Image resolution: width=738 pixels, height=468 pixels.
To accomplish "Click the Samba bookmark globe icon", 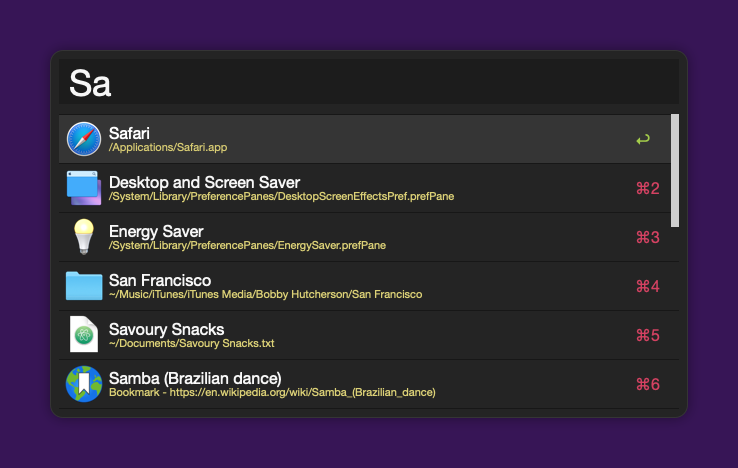I will pyautogui.click(x=84, y=384).
